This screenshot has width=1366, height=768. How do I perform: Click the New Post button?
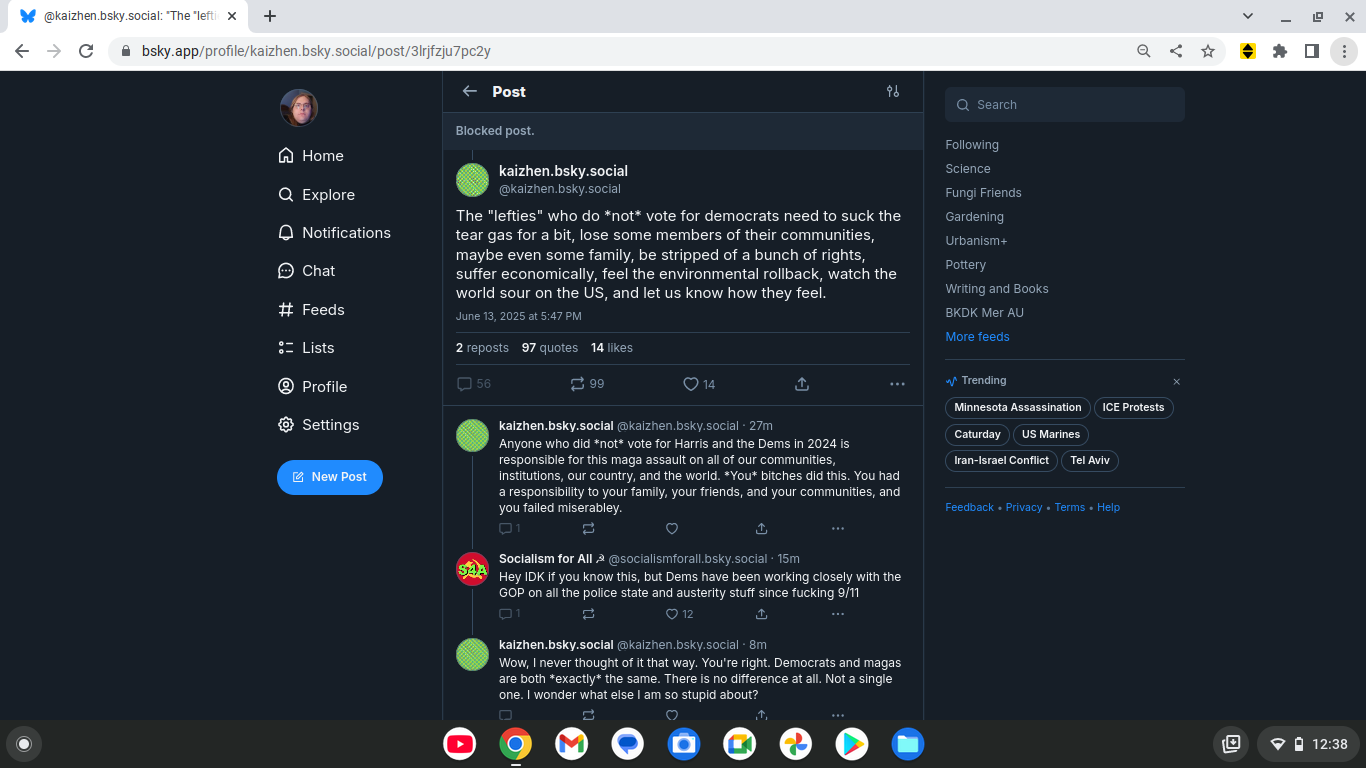[x=330, y=477]
